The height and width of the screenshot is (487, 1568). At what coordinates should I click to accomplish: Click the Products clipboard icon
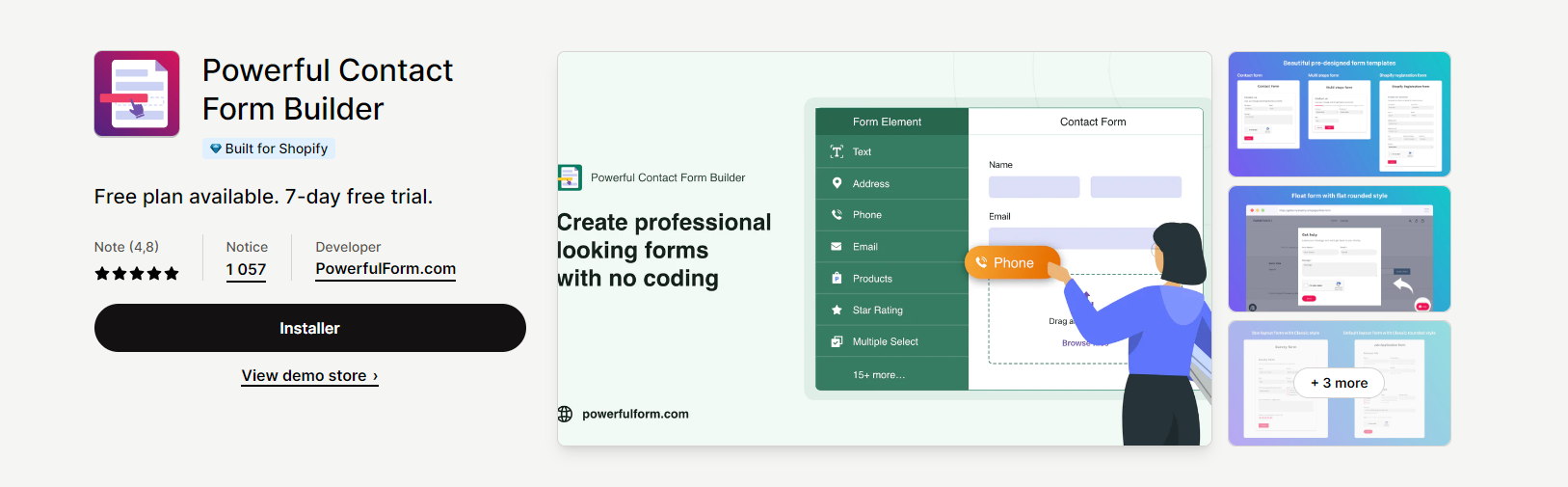837,279
